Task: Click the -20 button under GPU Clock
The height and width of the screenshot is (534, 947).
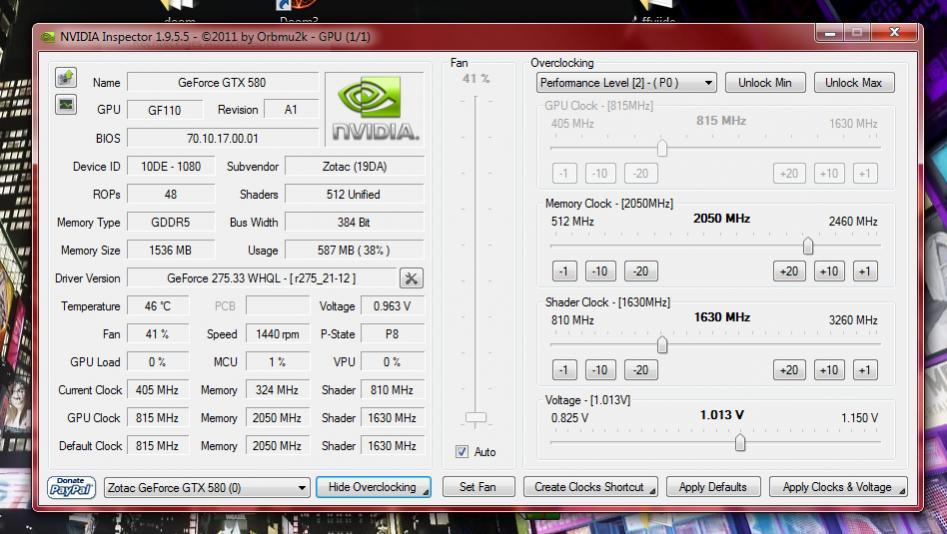Action: click(x=641, y=173)
